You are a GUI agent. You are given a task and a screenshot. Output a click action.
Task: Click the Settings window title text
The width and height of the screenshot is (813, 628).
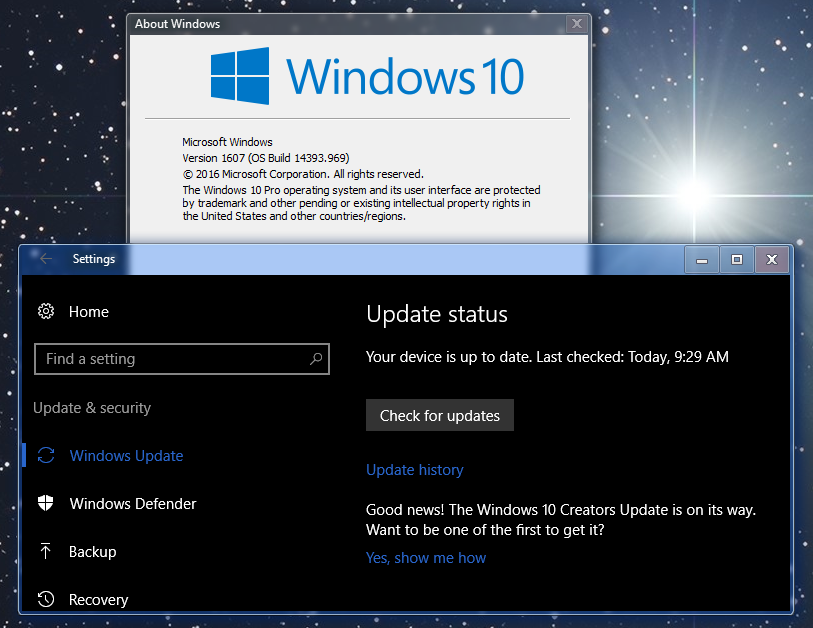pos(94,259)
